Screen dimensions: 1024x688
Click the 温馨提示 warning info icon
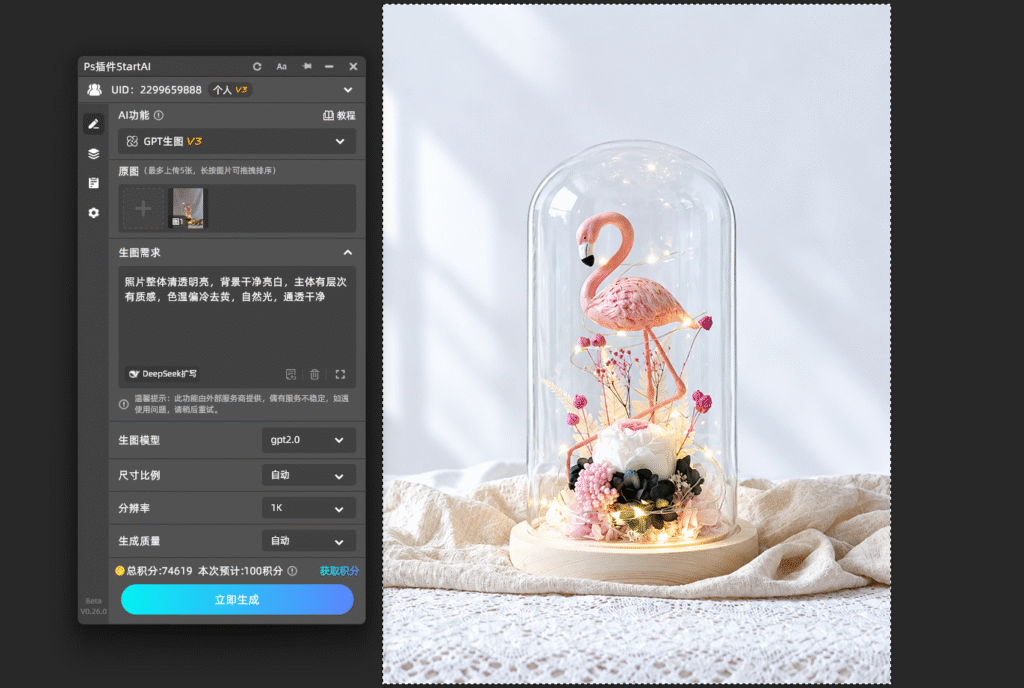tap(123, 404)
